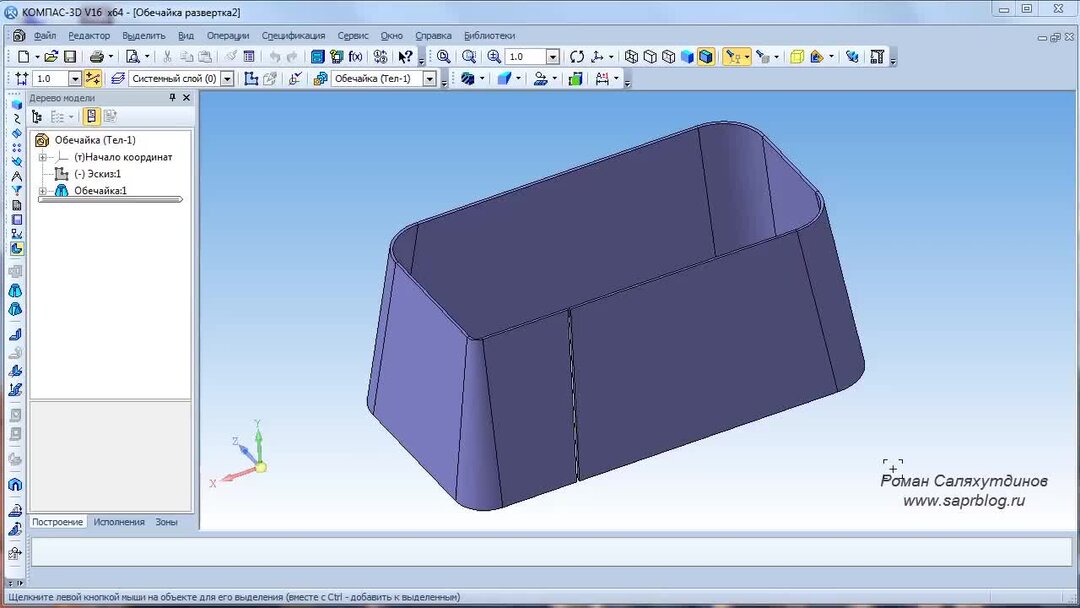This screenshot has width=1080, height=608.
Task: Switch to the Зоны tab
Action: (x=166, y=522)
